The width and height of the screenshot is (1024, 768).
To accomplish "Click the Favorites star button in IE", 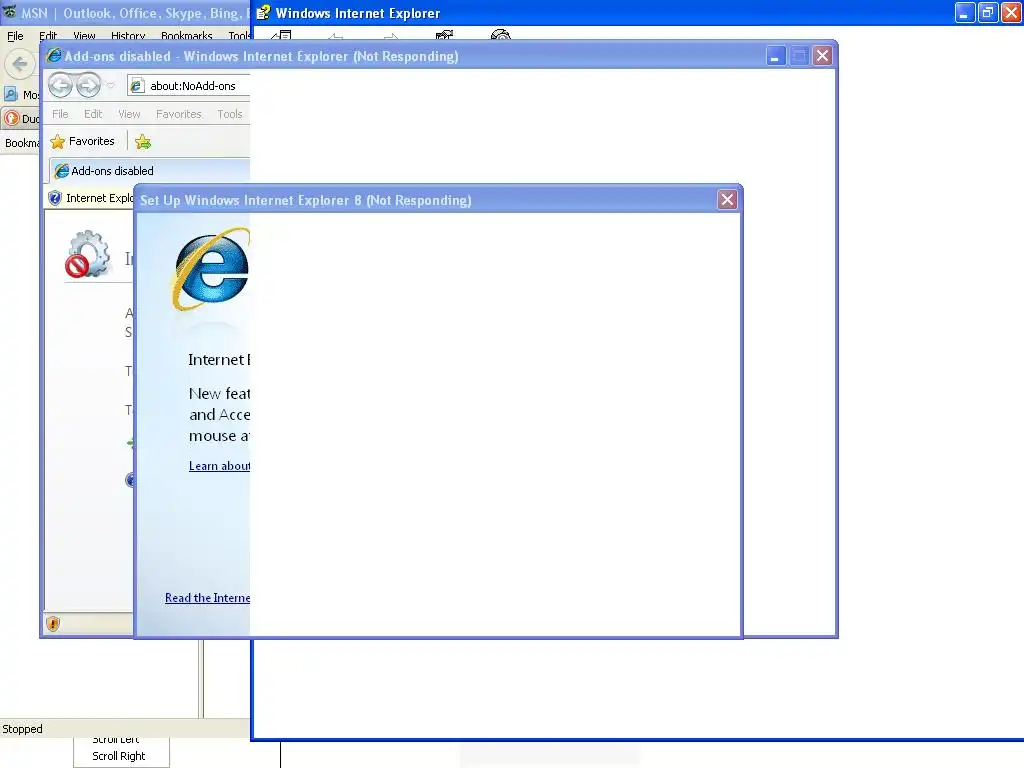I will (82, 141).
